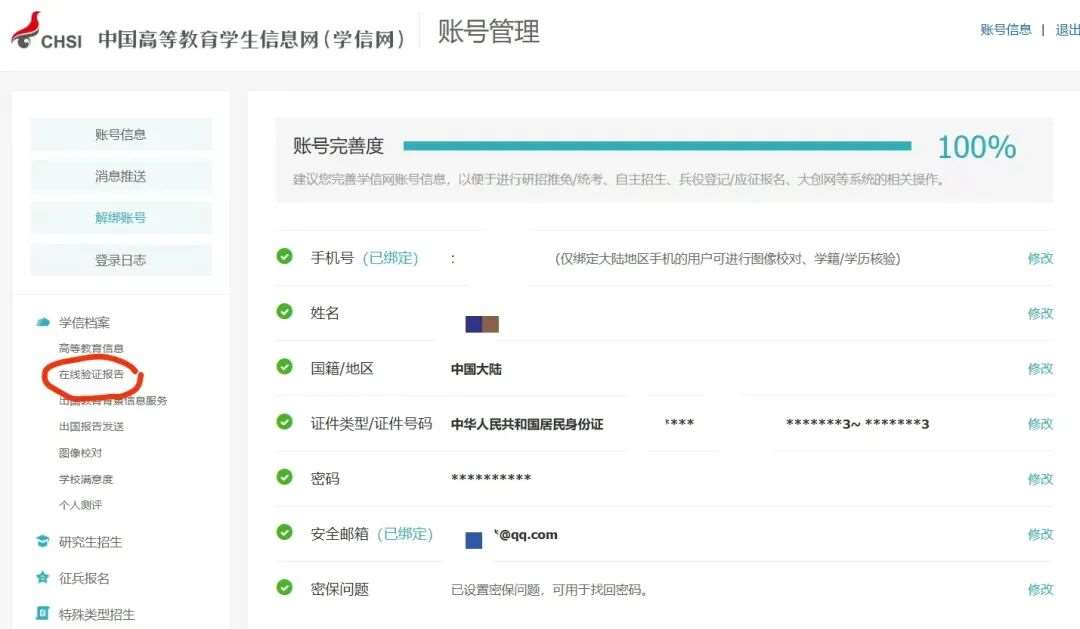The image size is (1080, 629).
Task: Expand the 征兵报名 section
Action: pyautogui.click(x=85, y=578)
